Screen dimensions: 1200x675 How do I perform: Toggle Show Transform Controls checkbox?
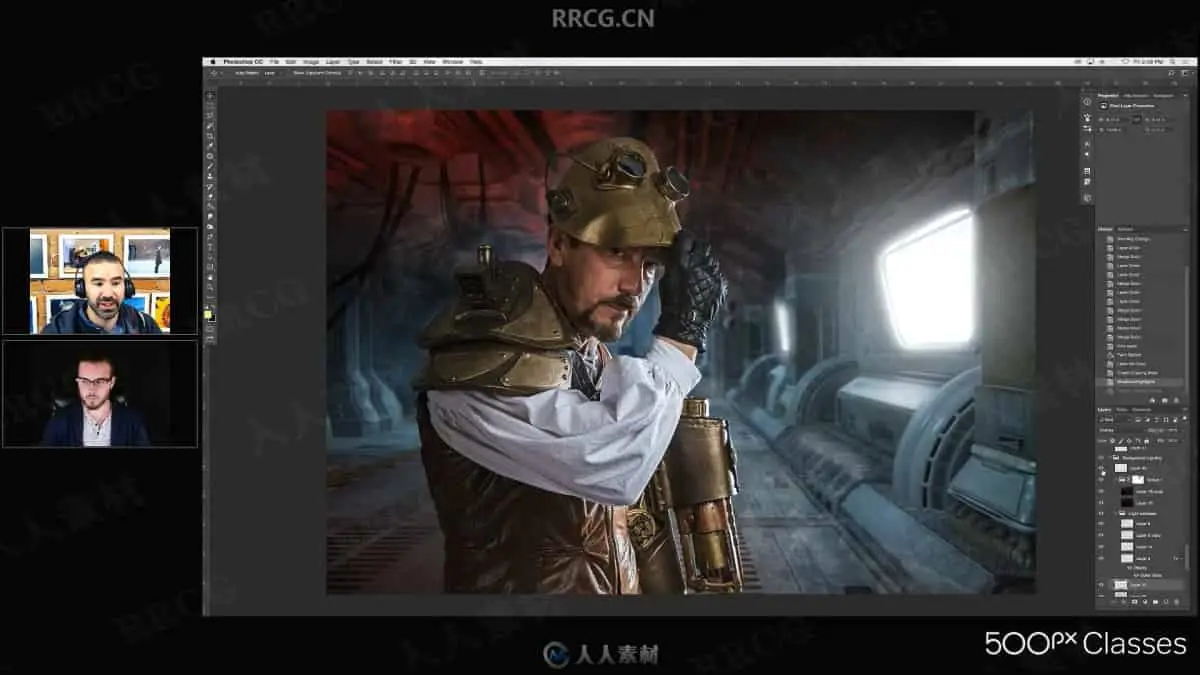click(x=289, y=72)
